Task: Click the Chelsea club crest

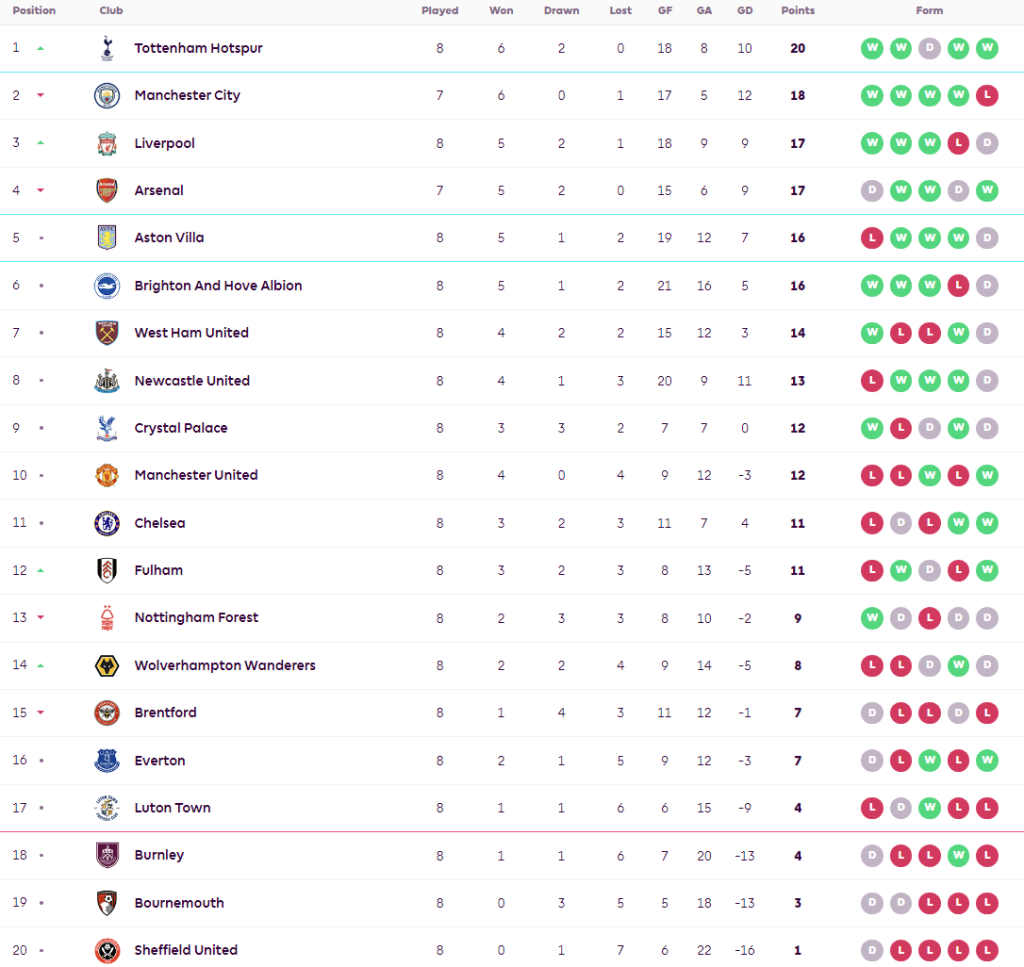Action: click(107, 523)
